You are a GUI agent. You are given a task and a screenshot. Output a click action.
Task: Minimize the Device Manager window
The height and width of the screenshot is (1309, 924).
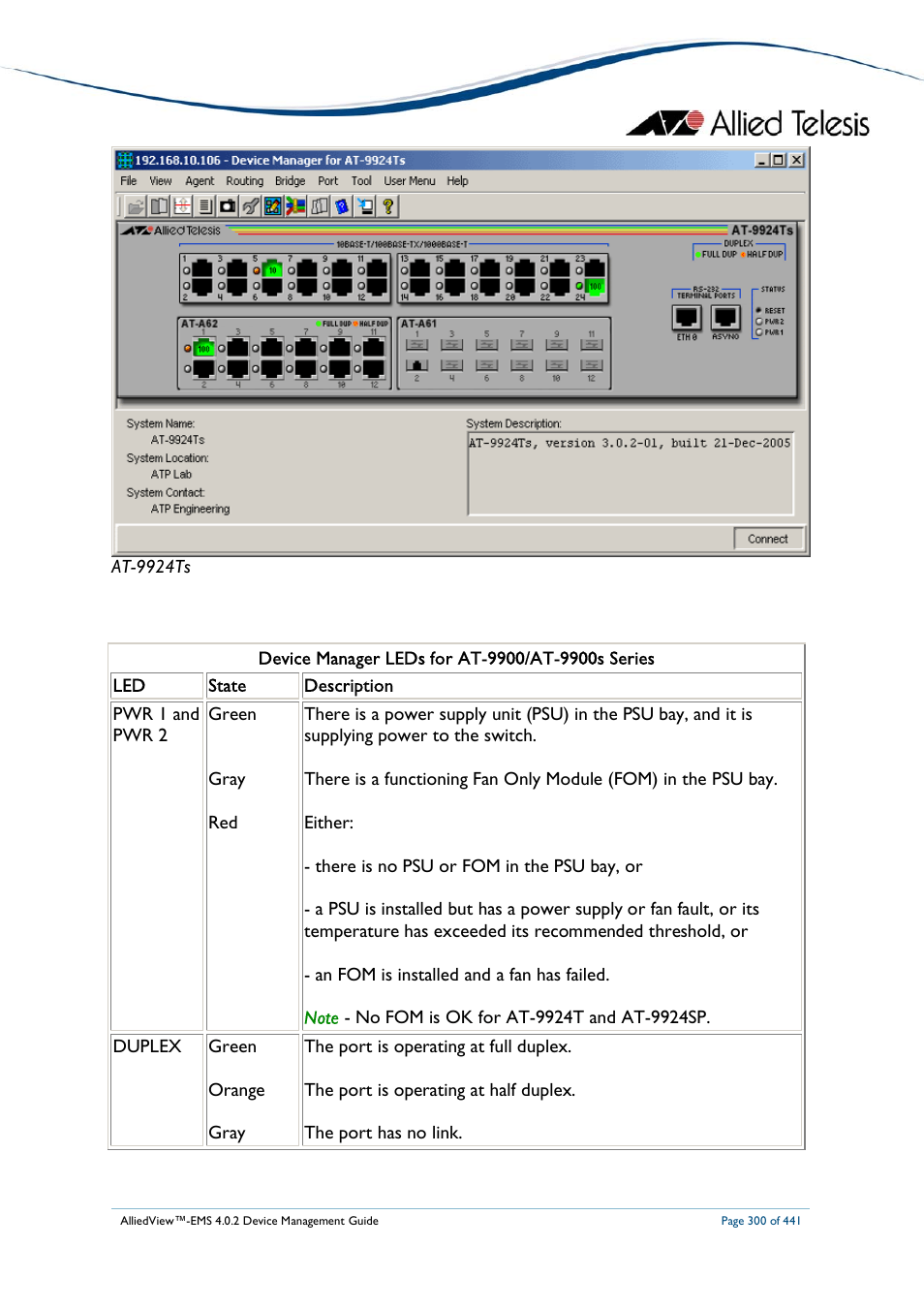[x=762, y=160]
